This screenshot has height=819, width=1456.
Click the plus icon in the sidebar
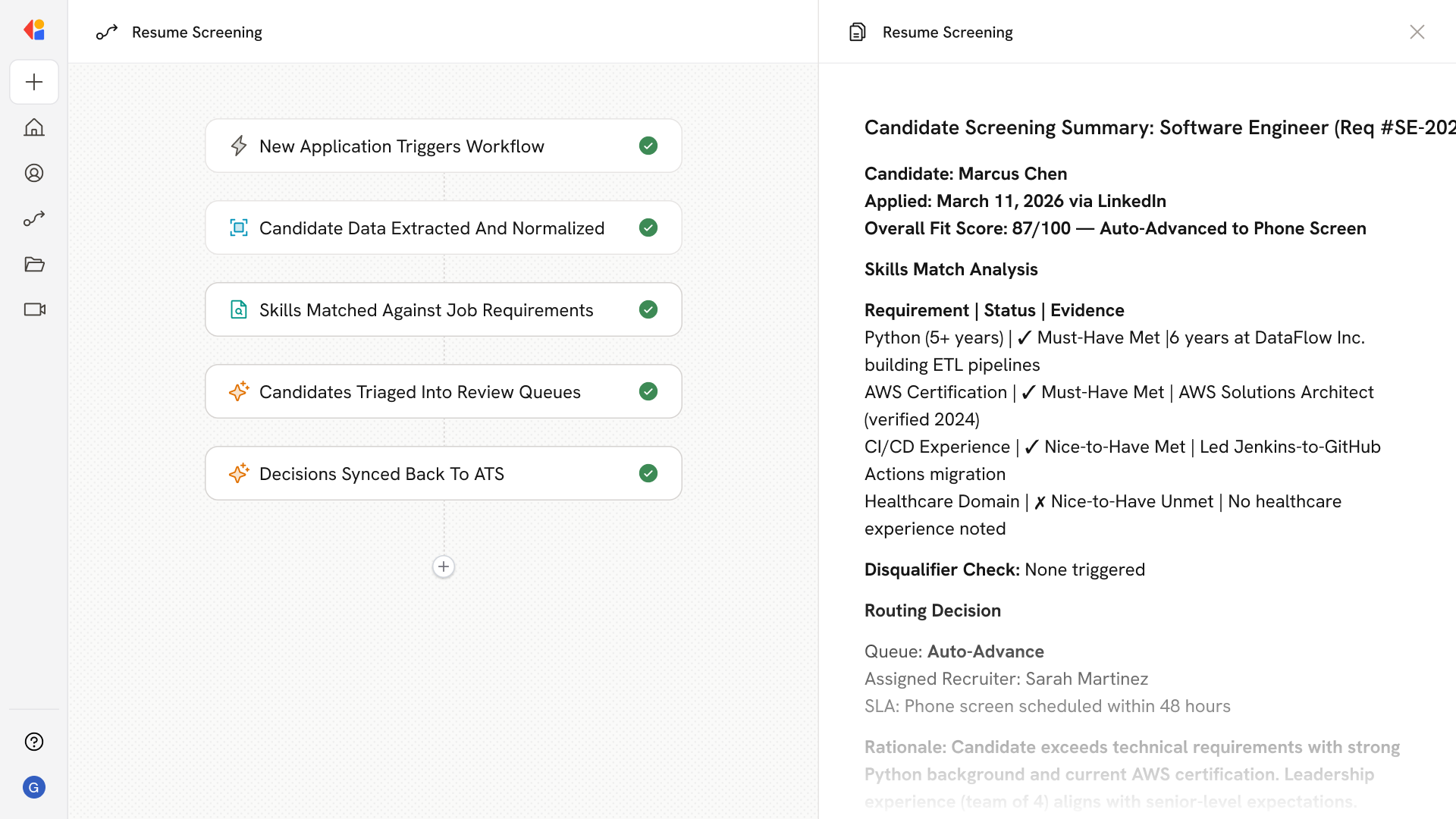(x=34, y=82)
